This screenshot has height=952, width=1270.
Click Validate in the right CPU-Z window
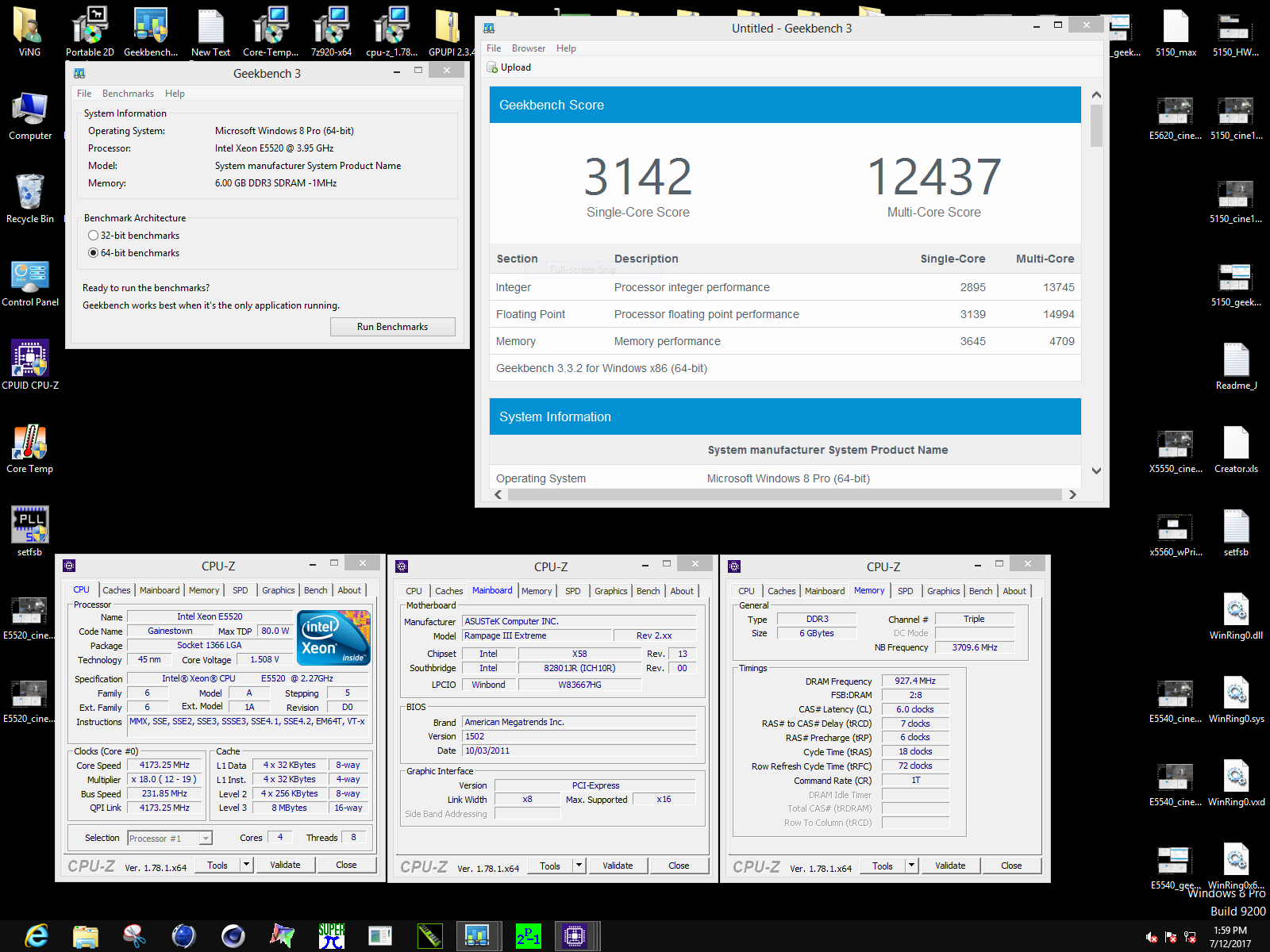click(950, 866)
